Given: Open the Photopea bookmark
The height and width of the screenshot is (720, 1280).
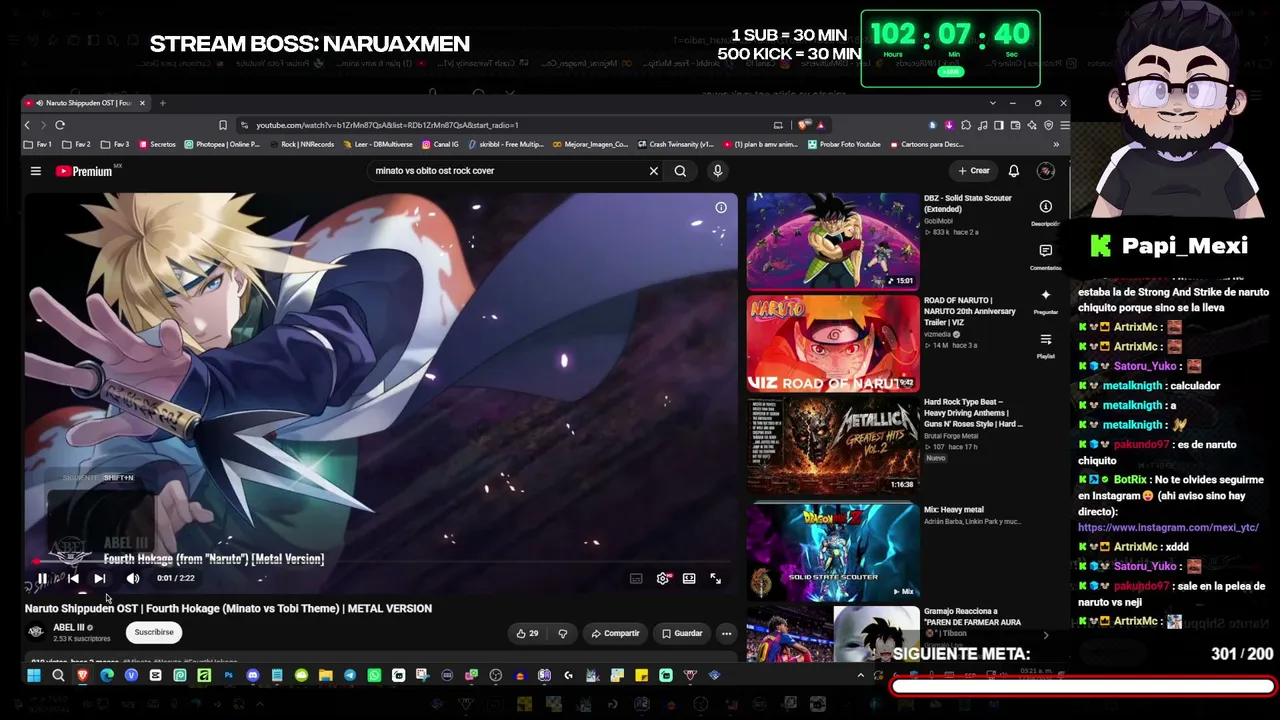Looking at the screenshot, I should click(222, 144).
